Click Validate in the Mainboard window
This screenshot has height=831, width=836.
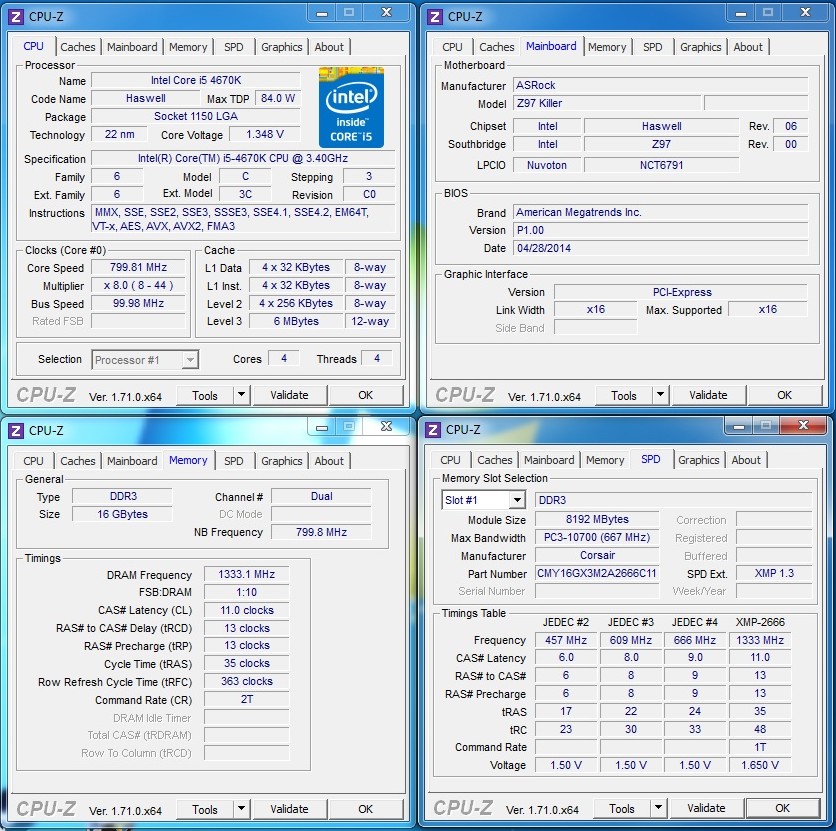click(x=708, y=395)
